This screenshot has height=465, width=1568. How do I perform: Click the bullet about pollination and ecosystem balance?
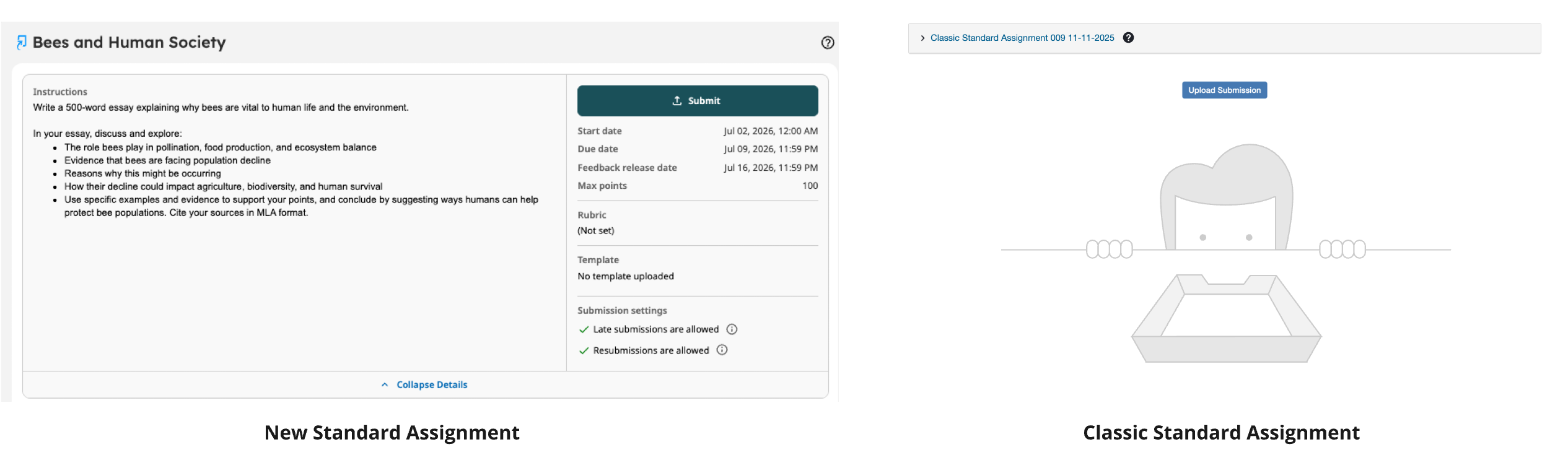click(x=221, y=147)
